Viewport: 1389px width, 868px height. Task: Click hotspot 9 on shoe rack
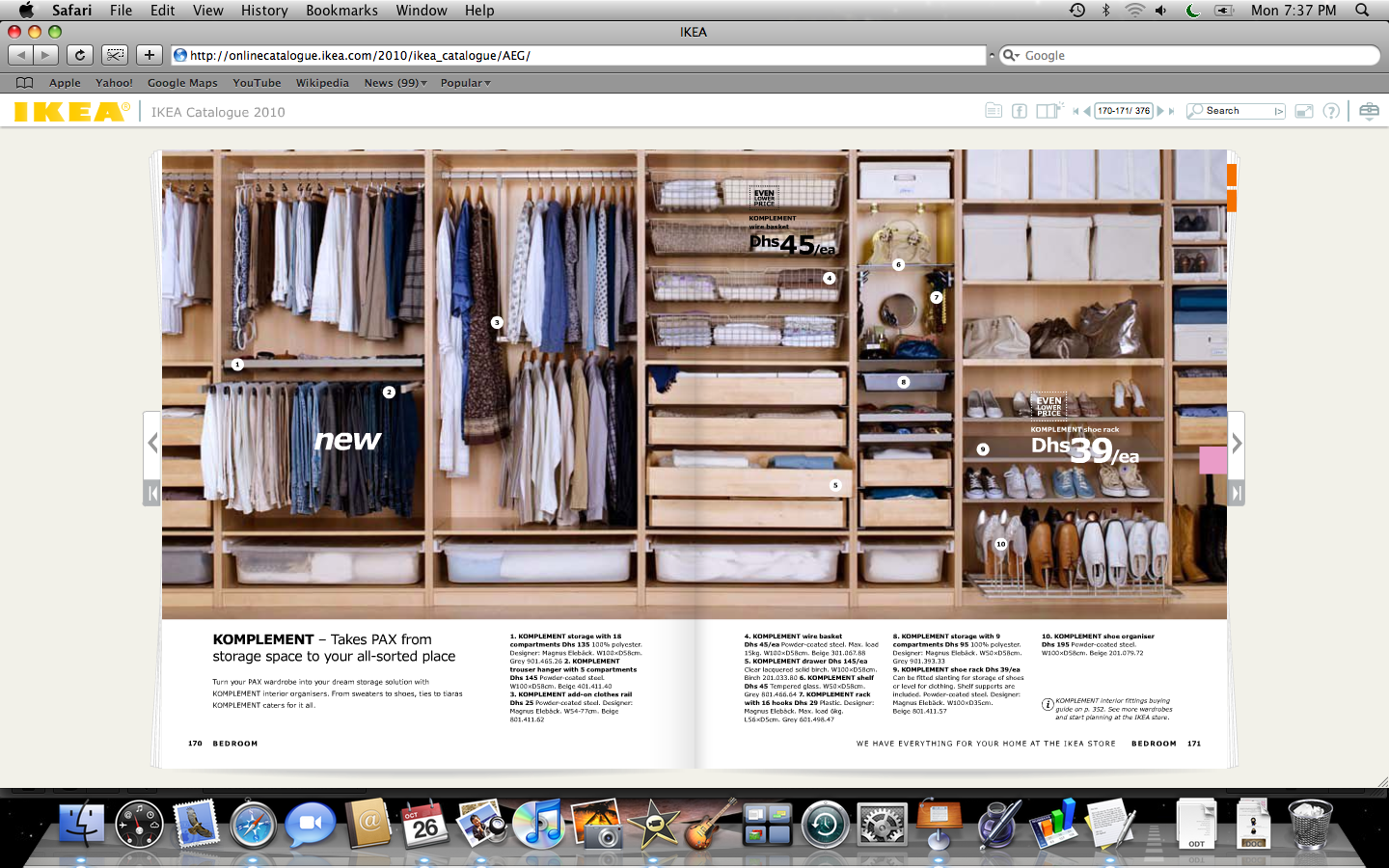point(983,449)
